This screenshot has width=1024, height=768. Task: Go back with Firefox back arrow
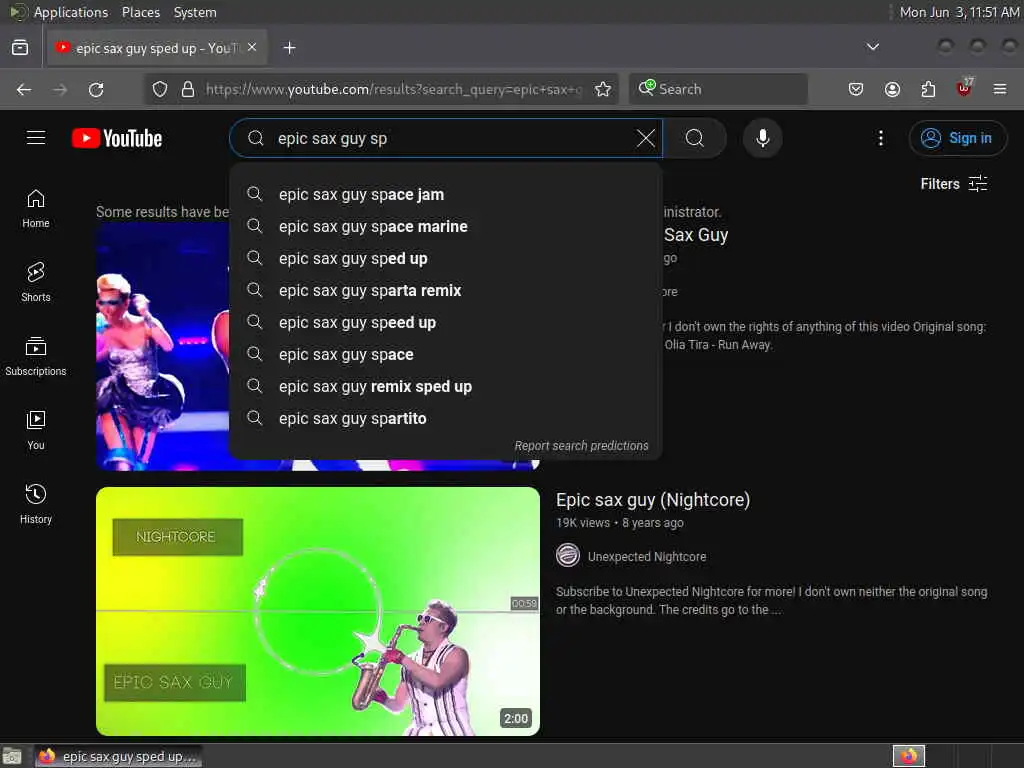[24, 89]
